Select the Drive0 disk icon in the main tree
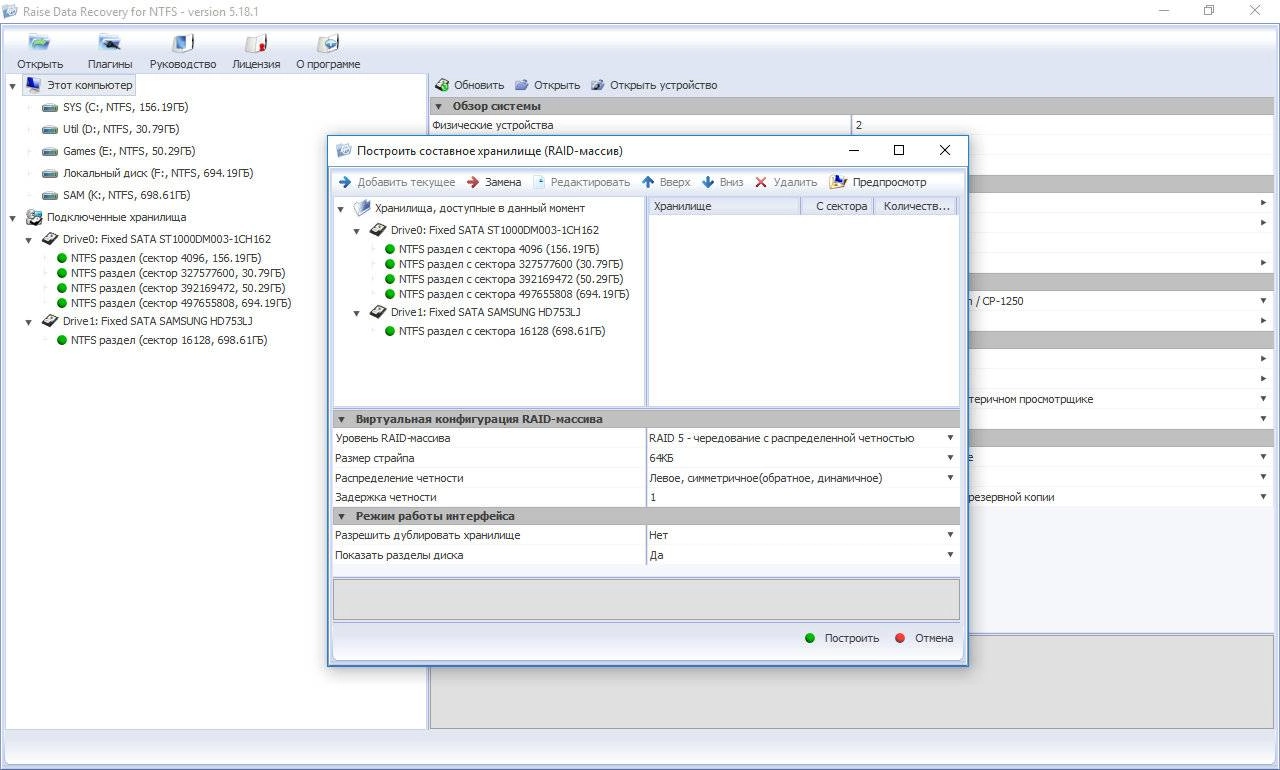1280x770 pixels. click(x=49, y=239)
